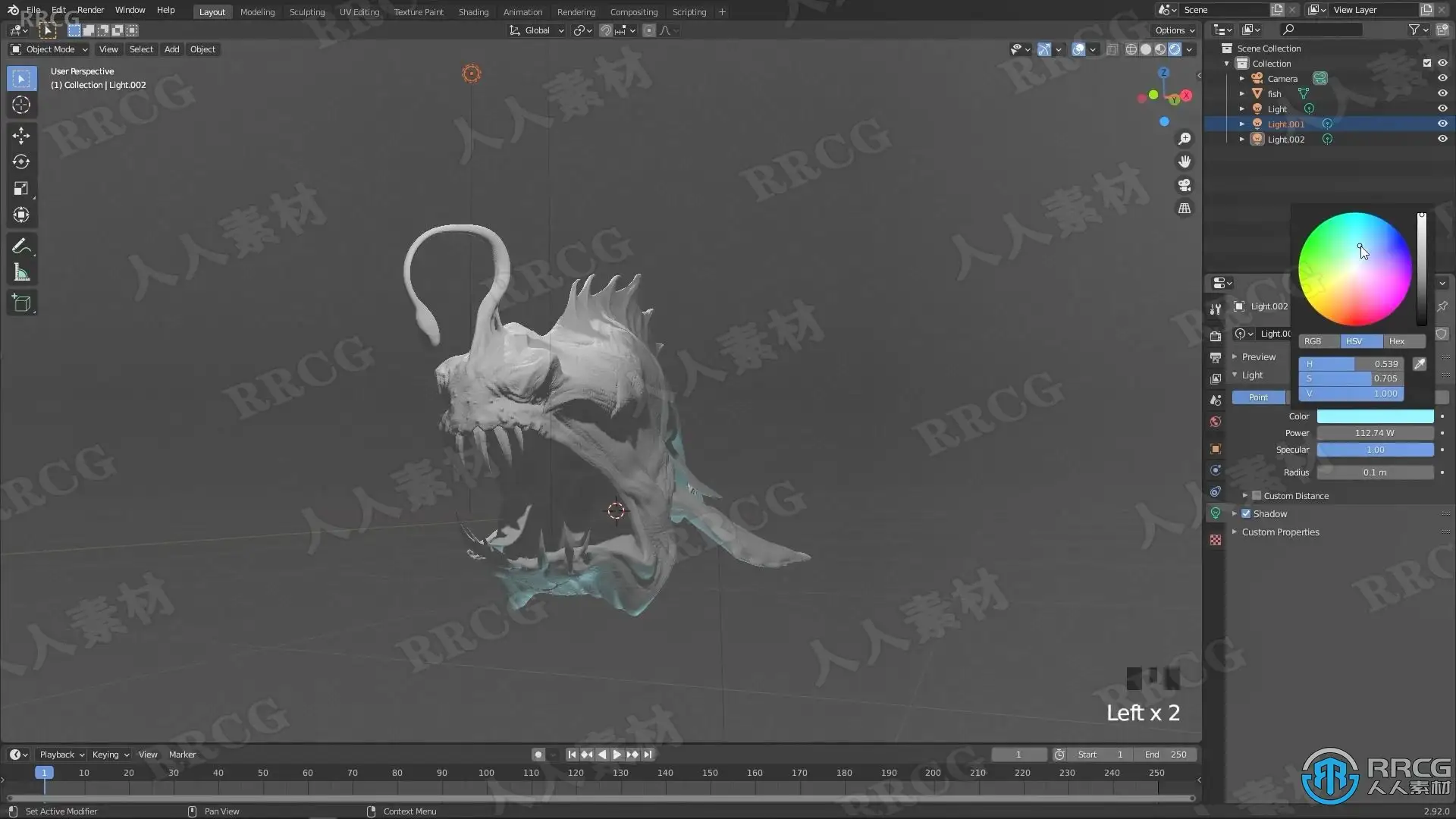Toggle camera view in viewport

click(x=1185, y=185)
